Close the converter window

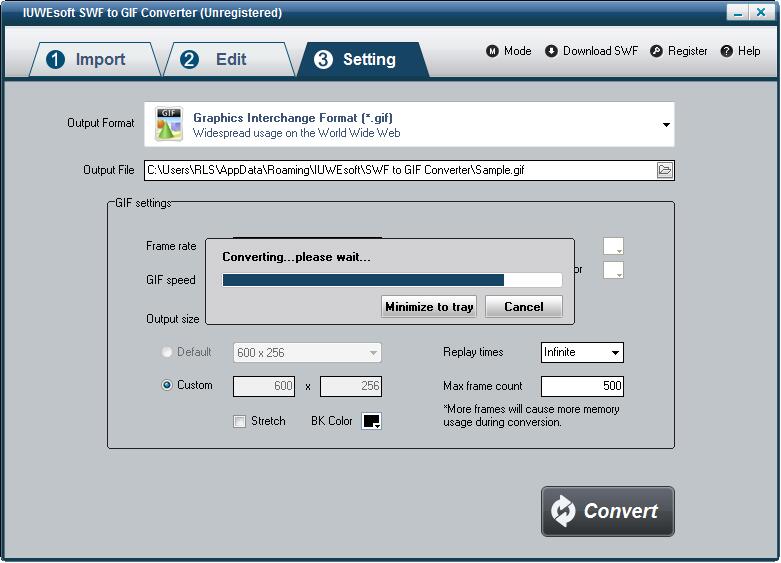click(x=761, y=12)
